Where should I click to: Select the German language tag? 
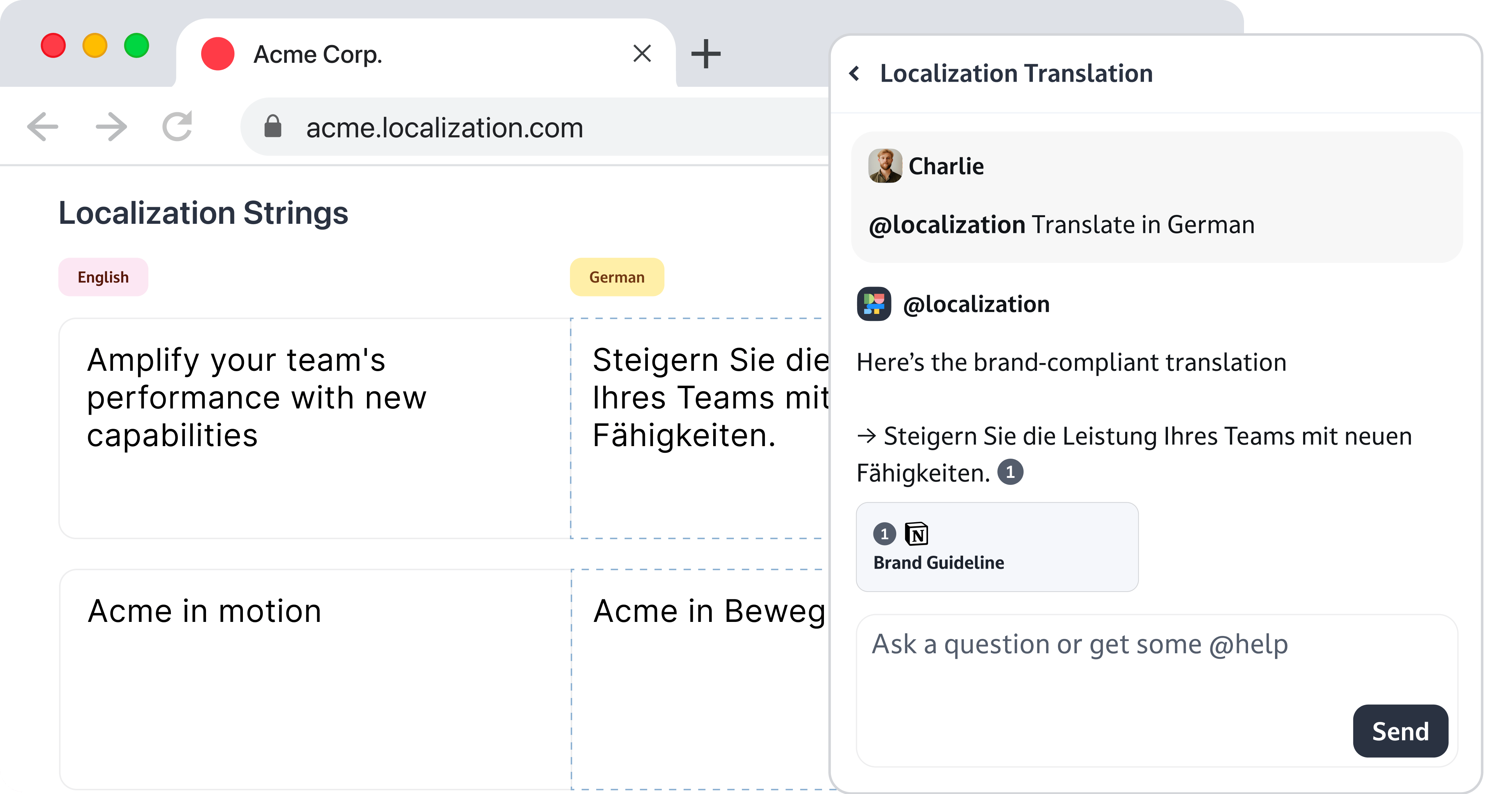click(617, 277)
